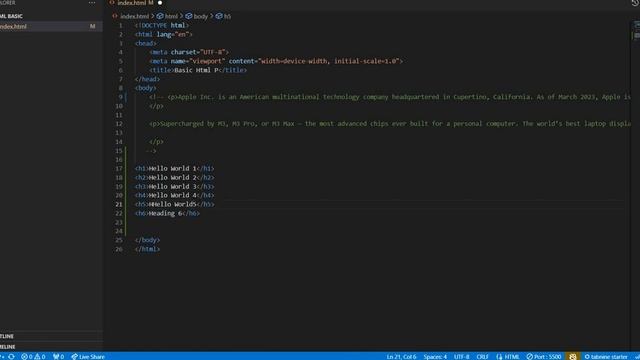Open tabnine starter status item
The width and height of the screenshot is (640, 360).
tap(606, 356)
